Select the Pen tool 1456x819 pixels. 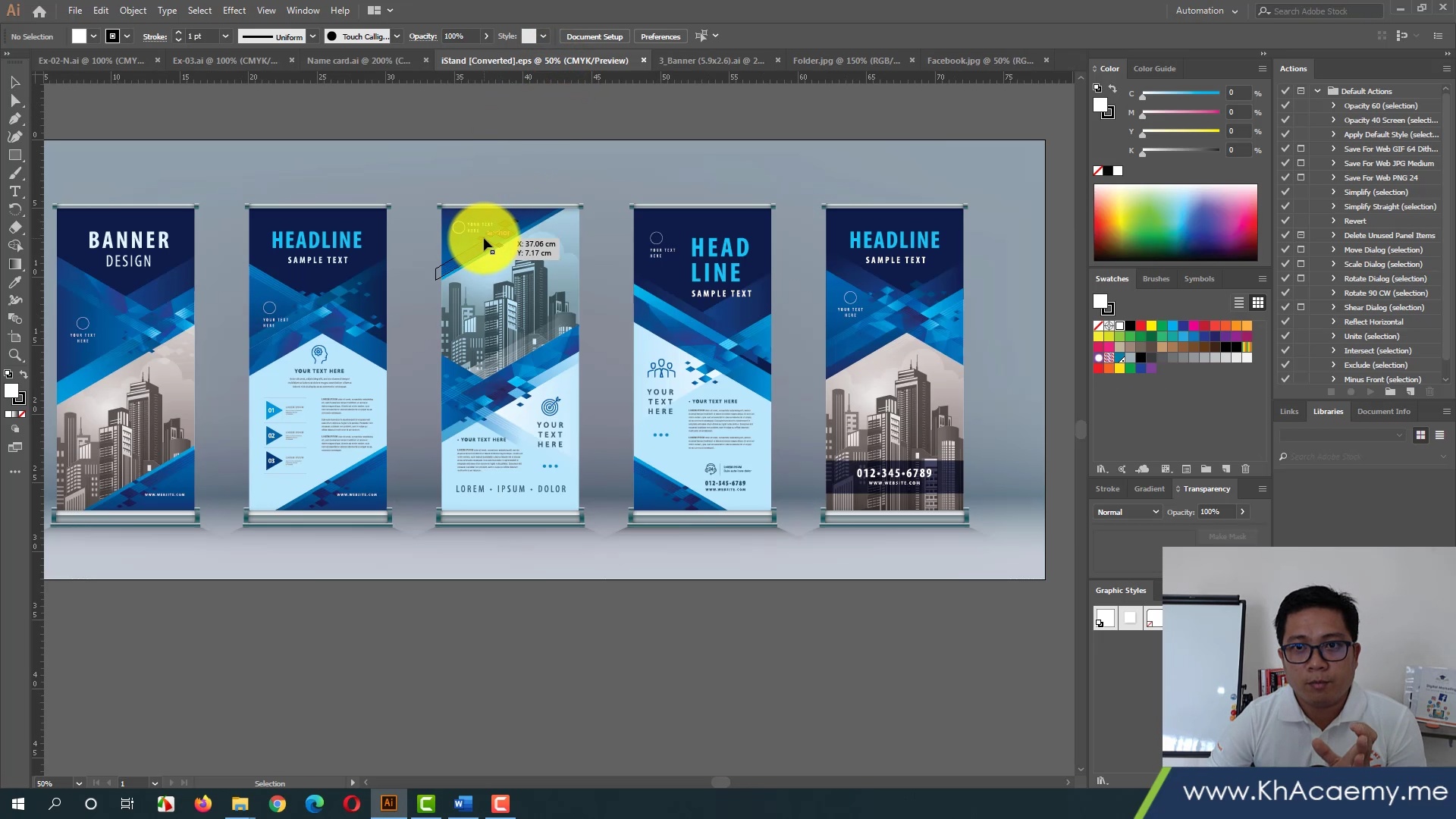click(x=15, y=118)
